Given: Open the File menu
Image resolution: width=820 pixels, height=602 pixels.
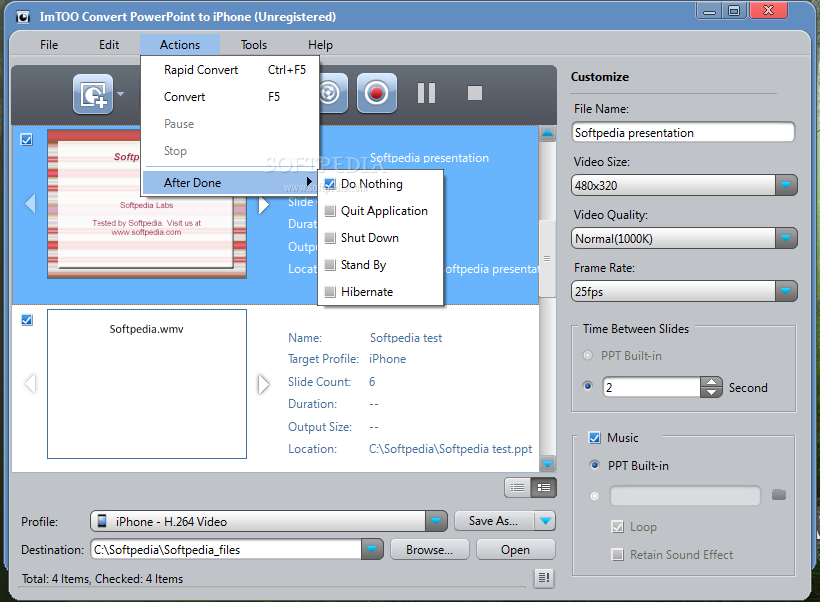Looking at the screenshot, I should [x=49, y=45].
